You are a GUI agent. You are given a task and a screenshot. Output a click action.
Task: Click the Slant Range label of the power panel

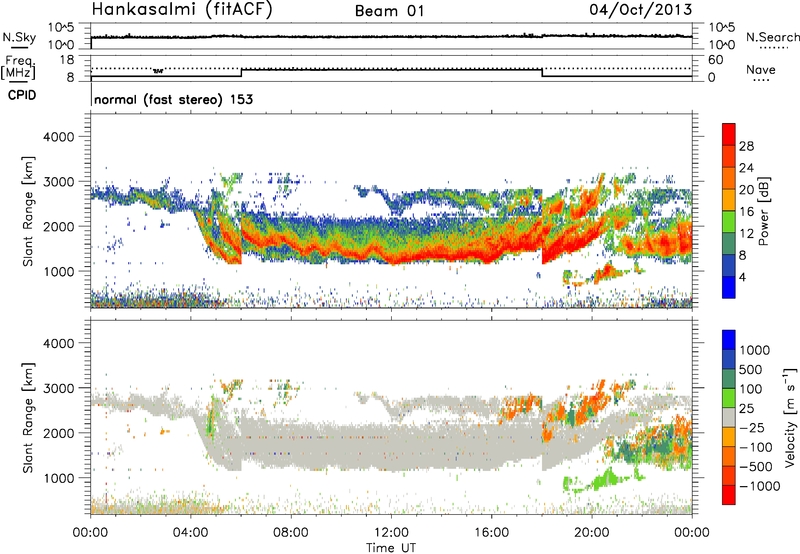point(28,211)
